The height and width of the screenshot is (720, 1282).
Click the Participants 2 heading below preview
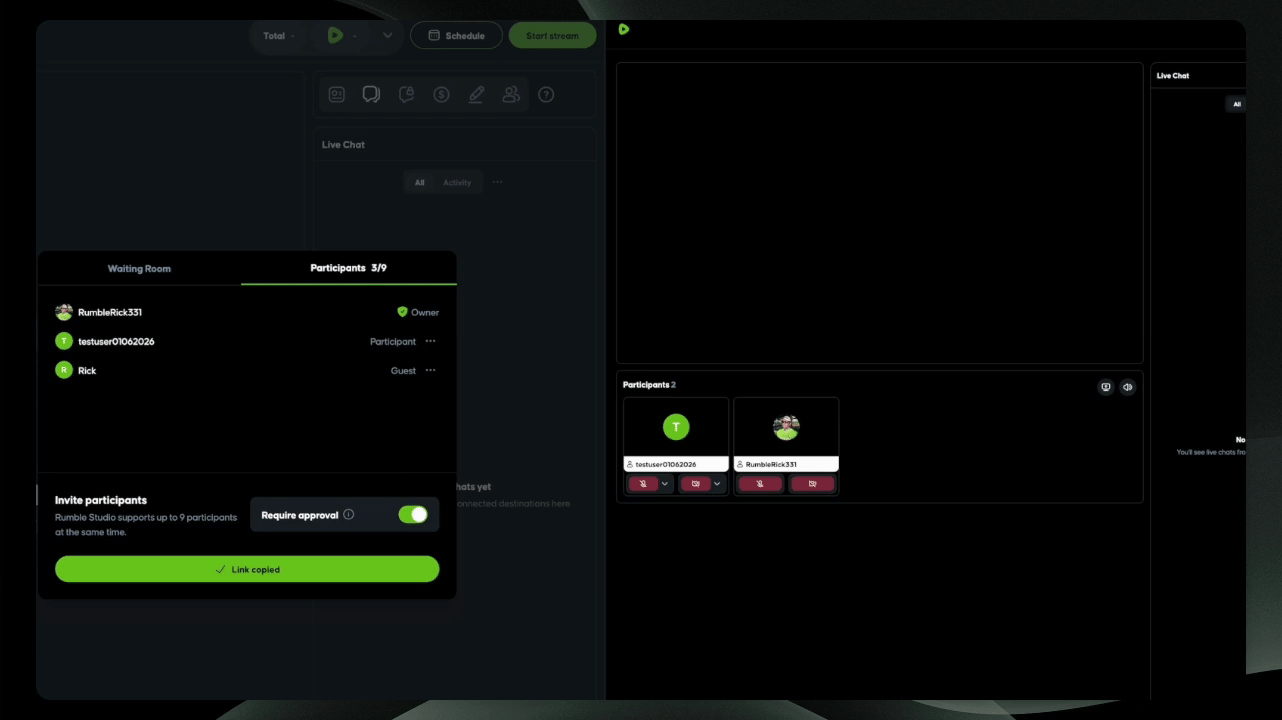tap(649, 385)
